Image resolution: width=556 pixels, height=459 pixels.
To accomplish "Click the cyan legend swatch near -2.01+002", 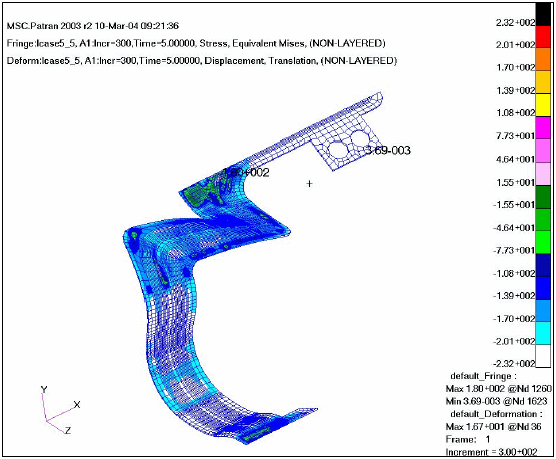I will click(543, 333).
